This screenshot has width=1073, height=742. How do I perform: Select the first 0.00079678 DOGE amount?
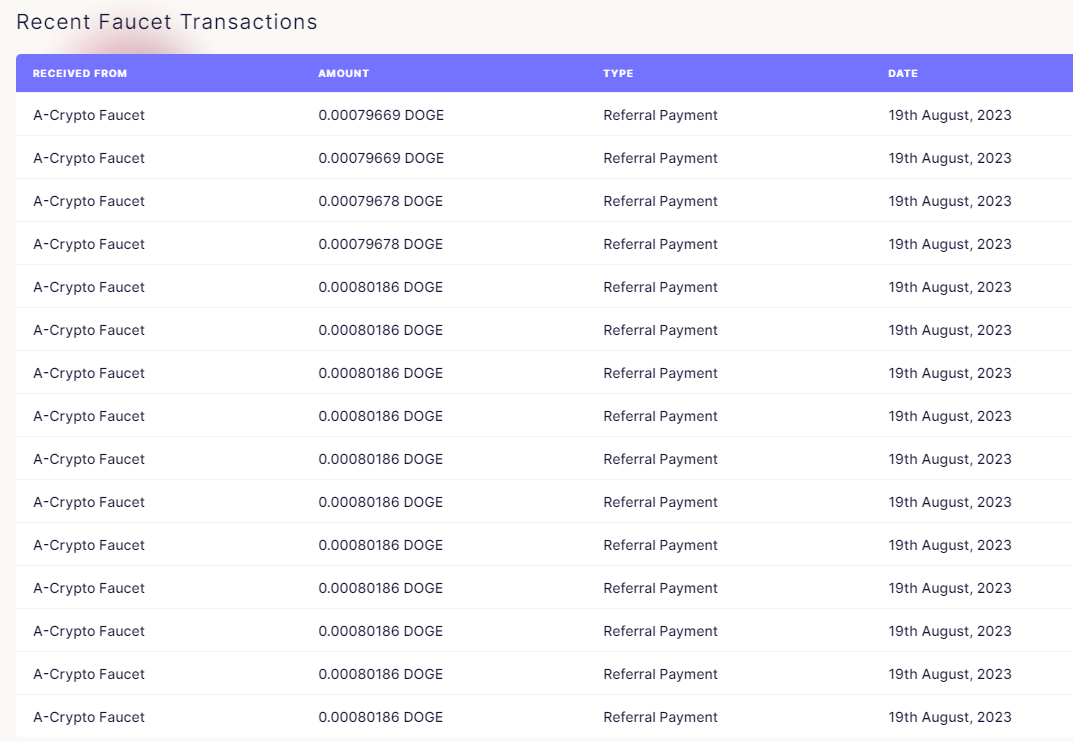[380, 201]
